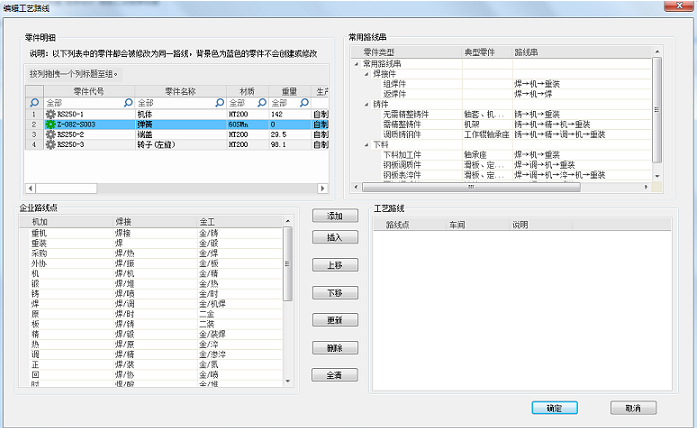The image size is (697, 428).
Task: Select the 需精整铸件 route row
Action: (501, 124)
